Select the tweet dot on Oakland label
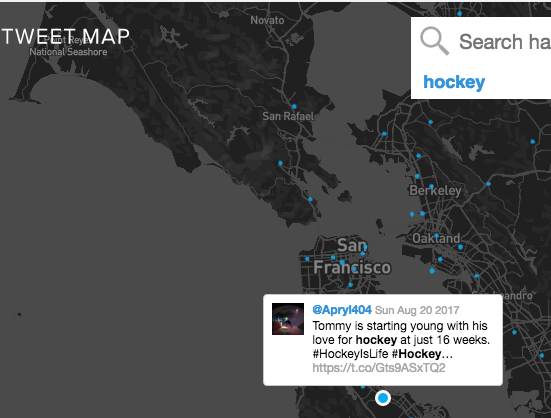The image size is (551, 418). (436, 236)
